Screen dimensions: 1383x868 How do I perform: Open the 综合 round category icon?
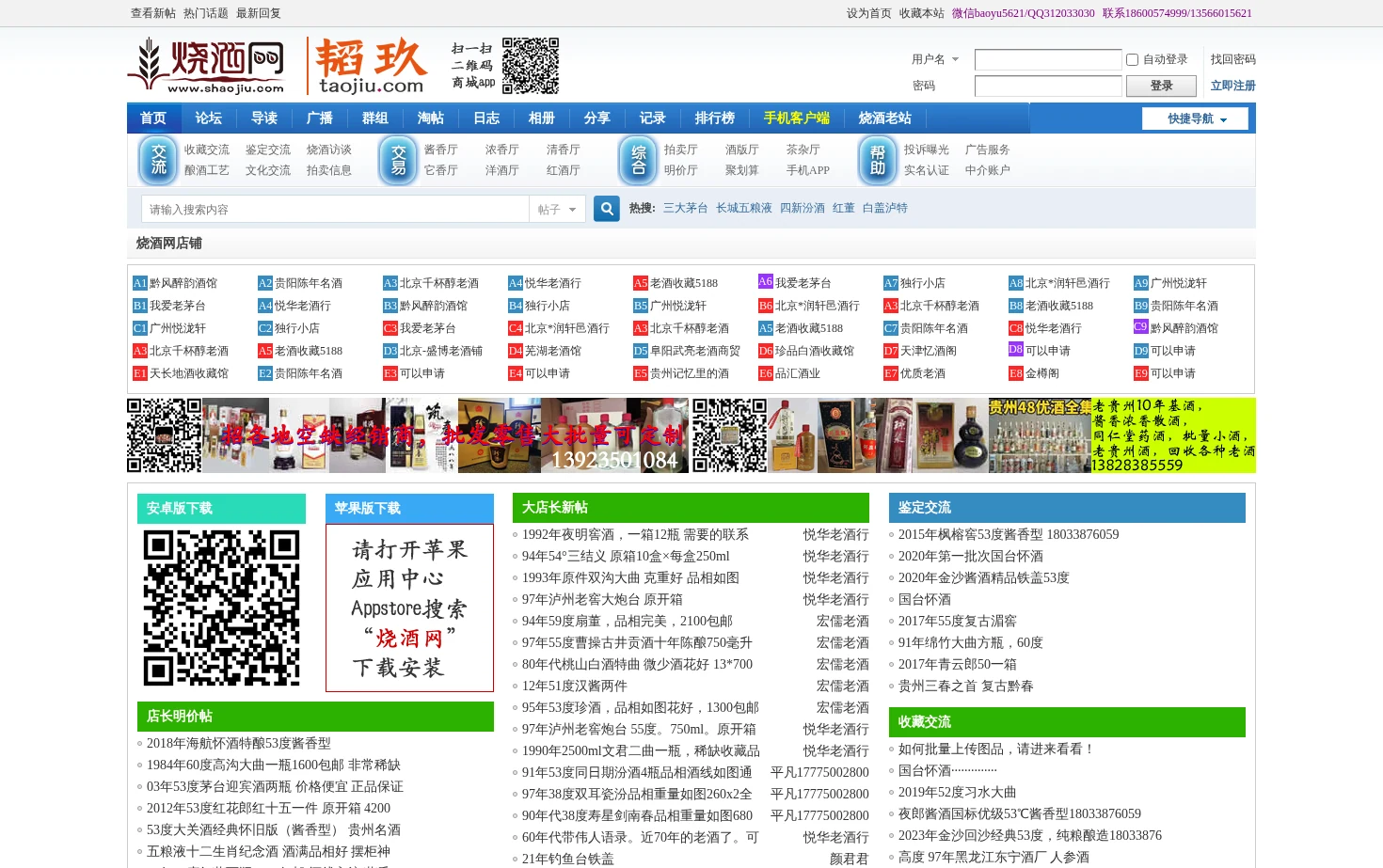638,160
